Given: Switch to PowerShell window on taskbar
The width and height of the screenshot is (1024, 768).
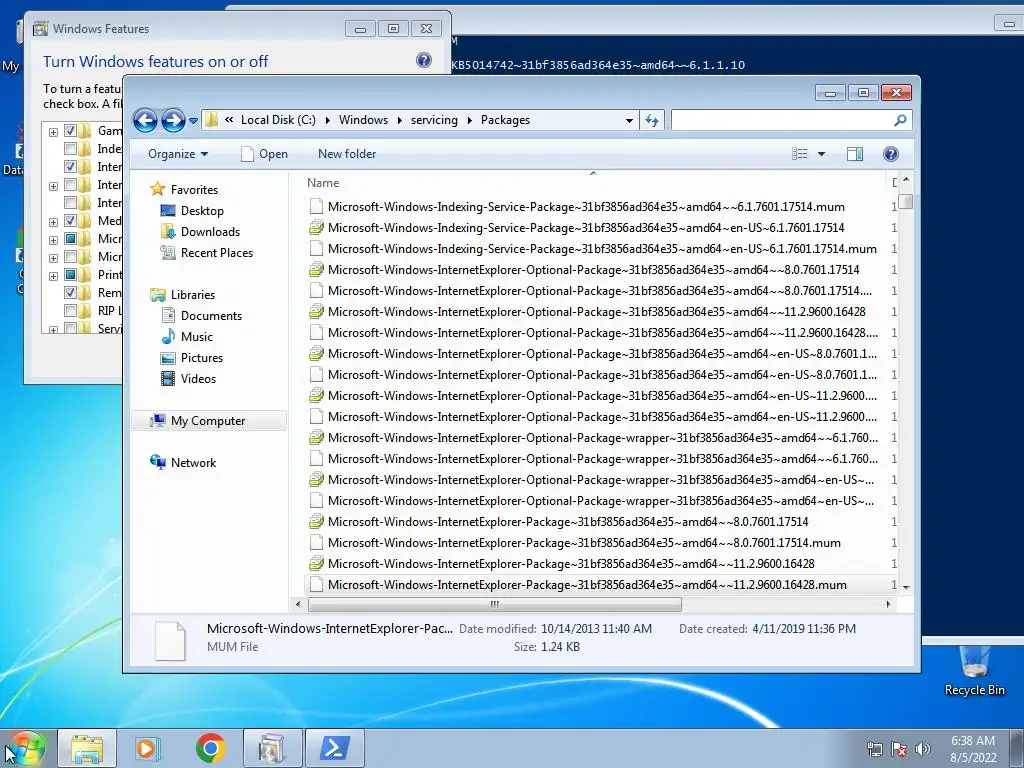Looking at the screenshot, I should [x=335, y=748].
